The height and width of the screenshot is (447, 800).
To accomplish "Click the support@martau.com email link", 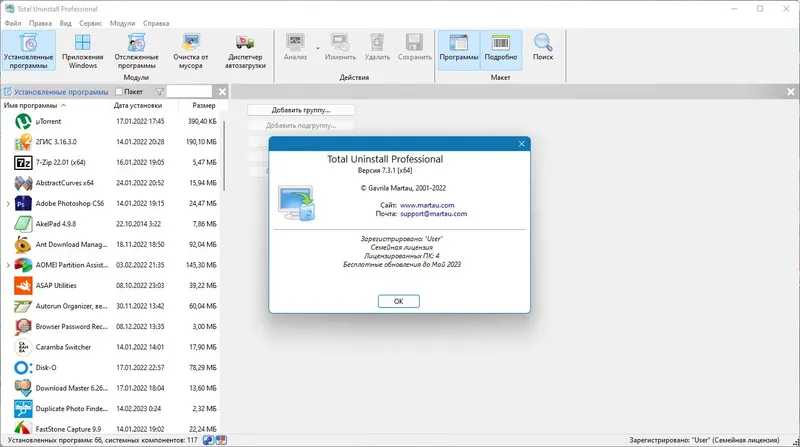I will 433,214.
